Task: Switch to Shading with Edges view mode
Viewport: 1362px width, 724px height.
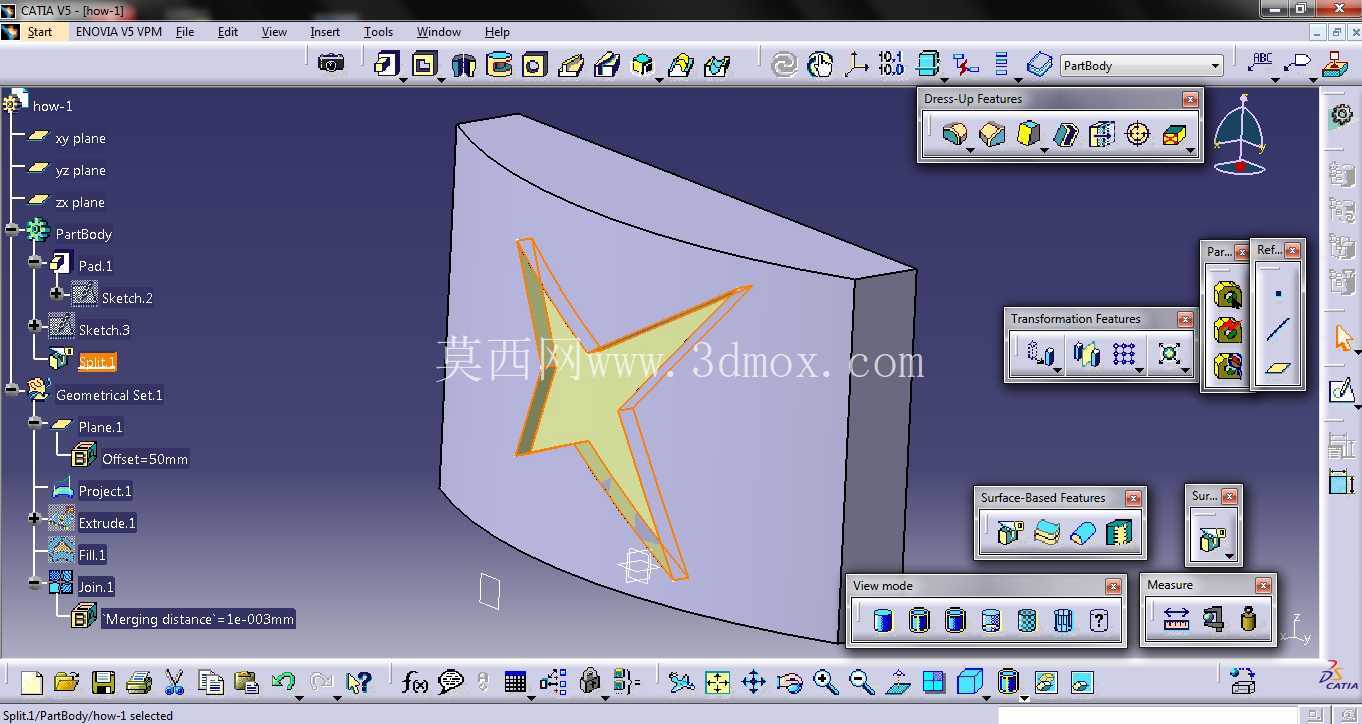Action: point(918,620)
